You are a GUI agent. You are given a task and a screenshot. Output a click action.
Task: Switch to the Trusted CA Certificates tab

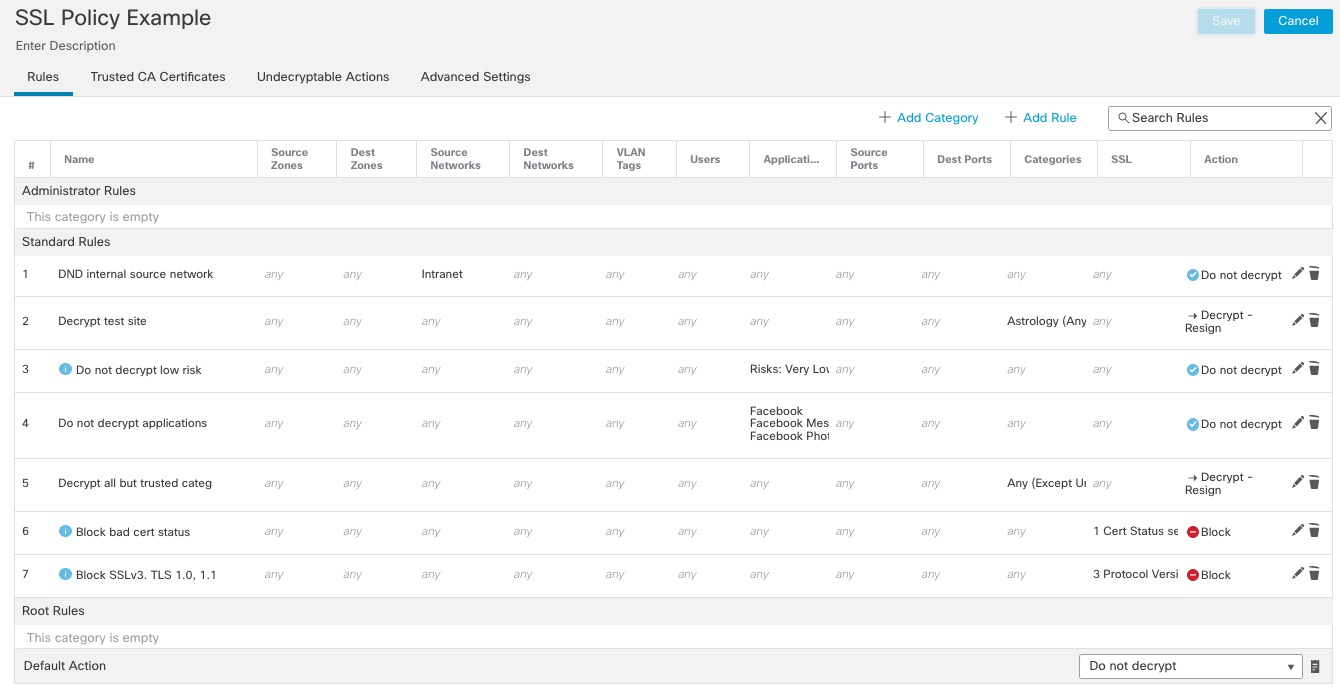158,76
